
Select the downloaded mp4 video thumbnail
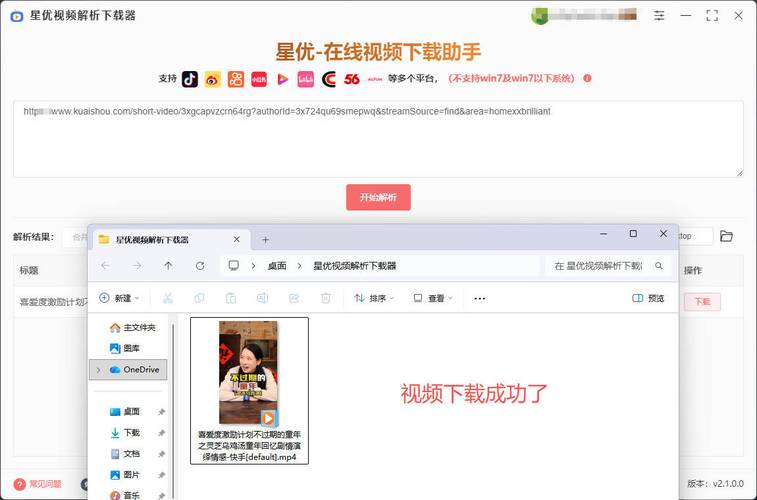(248, 373)
